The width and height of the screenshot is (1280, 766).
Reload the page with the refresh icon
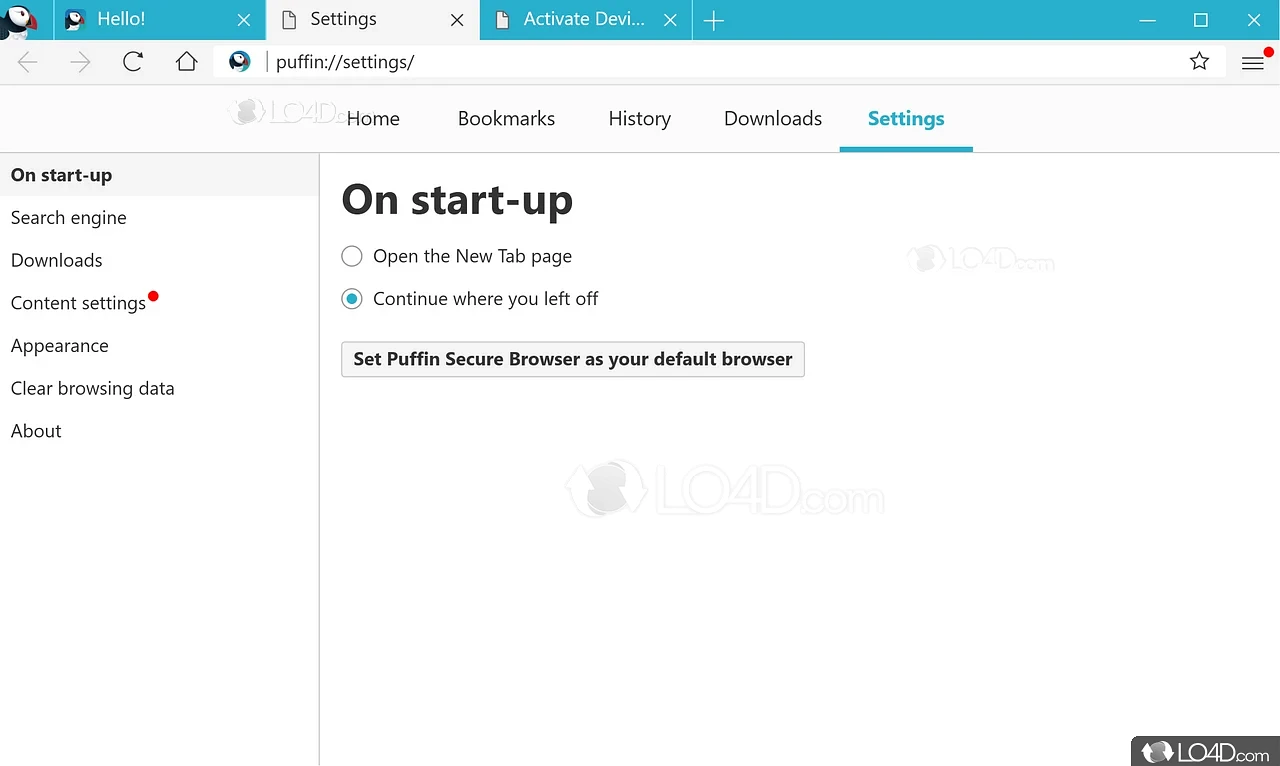point(133,62)
